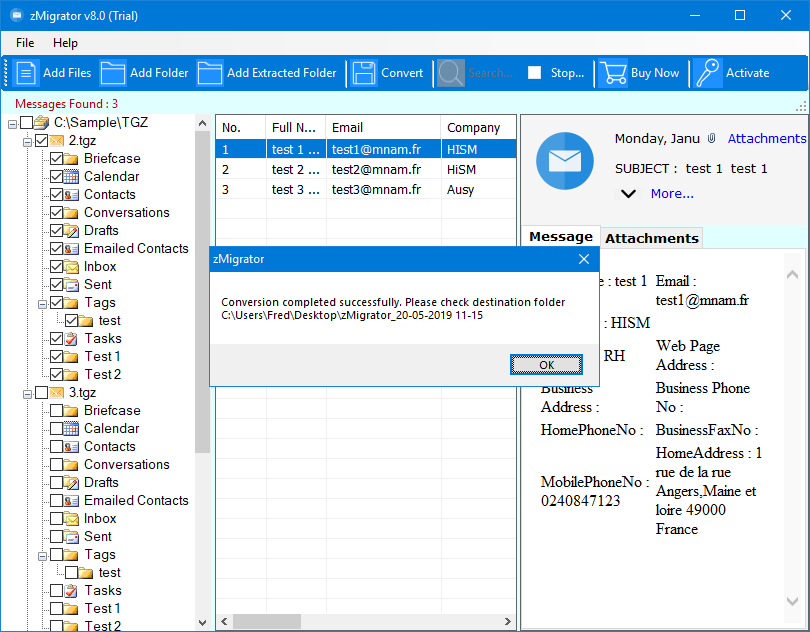Click the C:\Sample\TGZ root folder icon

pos(41,122)
